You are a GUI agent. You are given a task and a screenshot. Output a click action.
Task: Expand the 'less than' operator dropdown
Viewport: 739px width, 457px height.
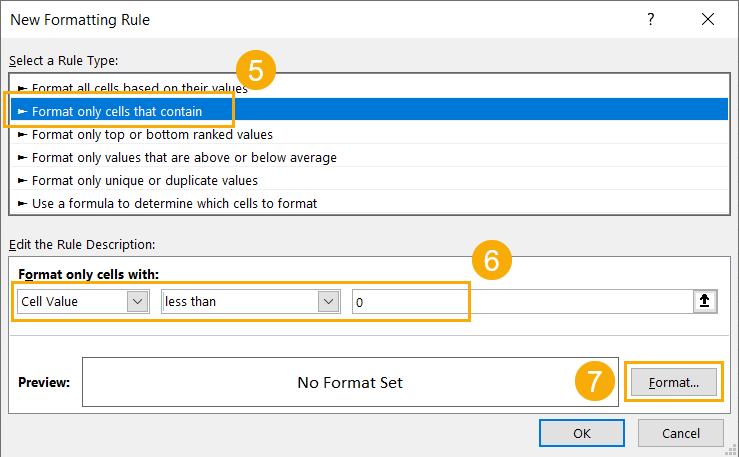coord(328,302)
